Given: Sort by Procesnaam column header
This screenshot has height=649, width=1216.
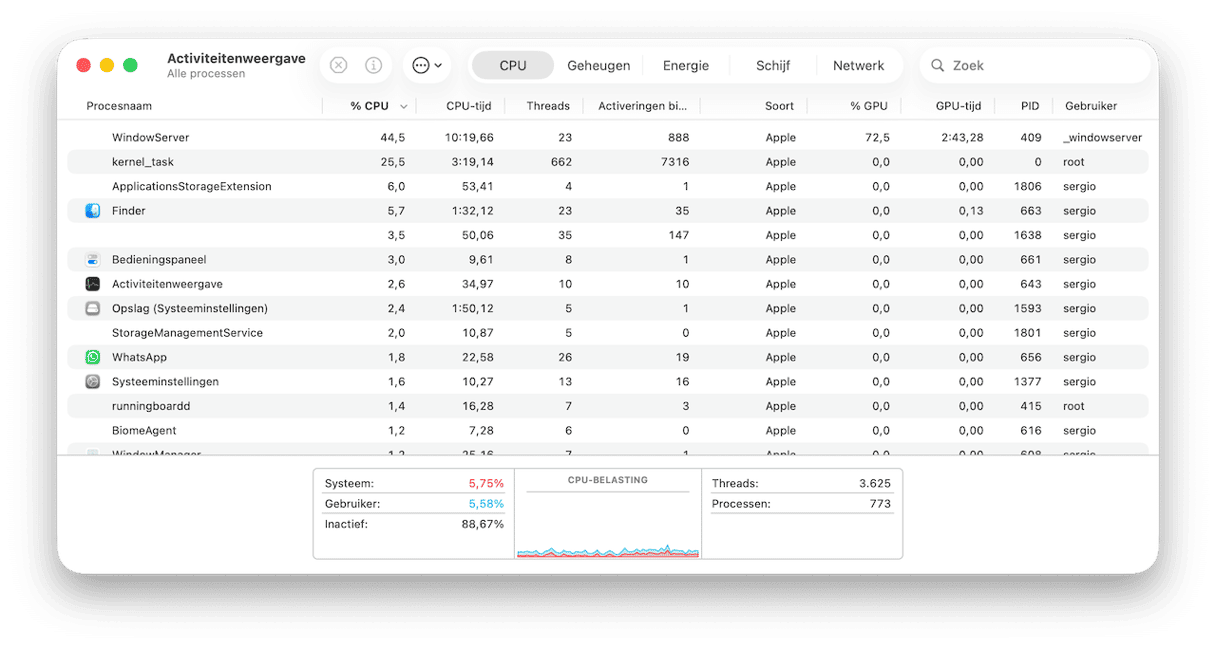Looking at the screenshot, I should click(119, 106).
